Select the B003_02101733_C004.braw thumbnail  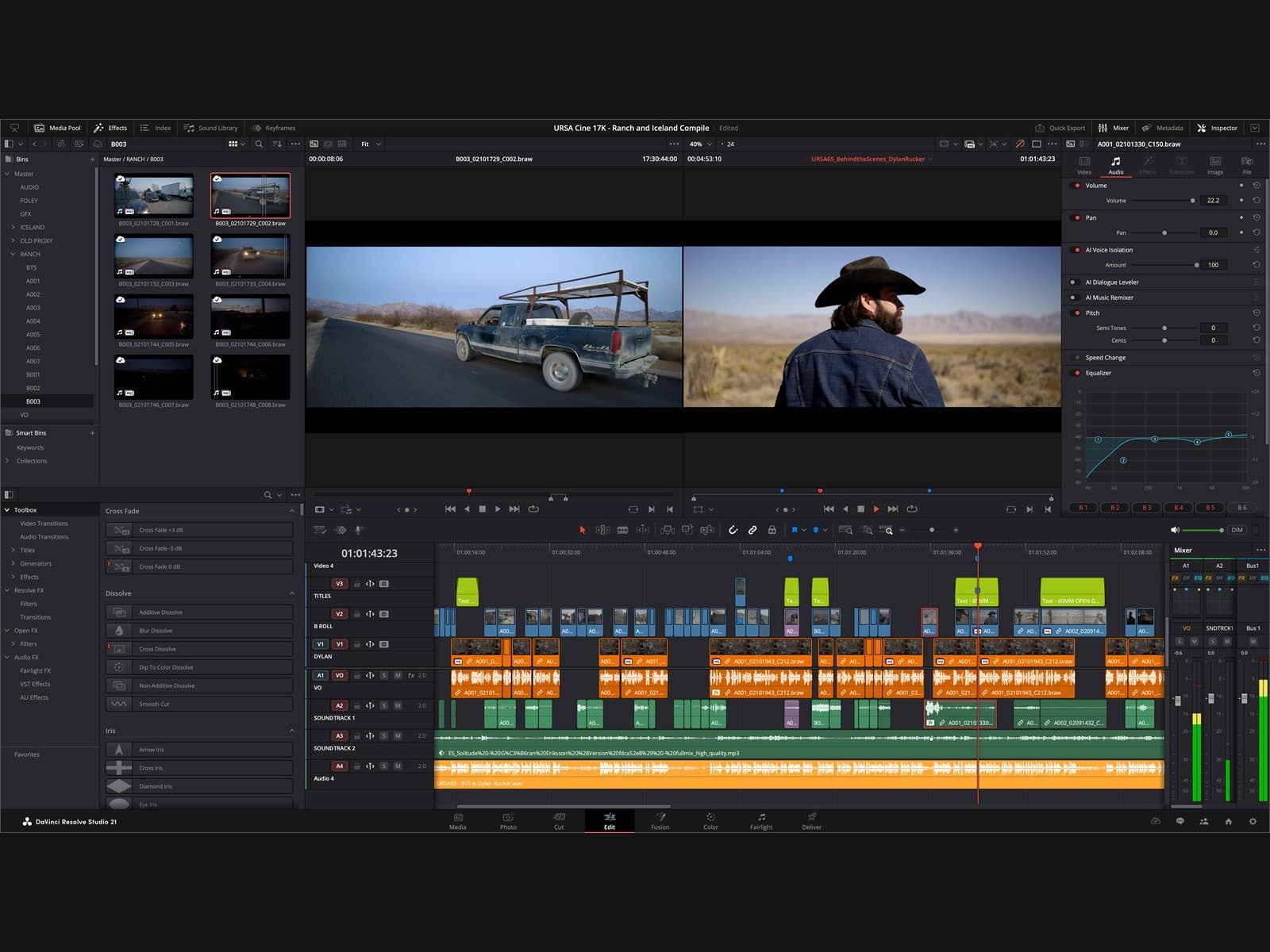(x=250, y=255)
